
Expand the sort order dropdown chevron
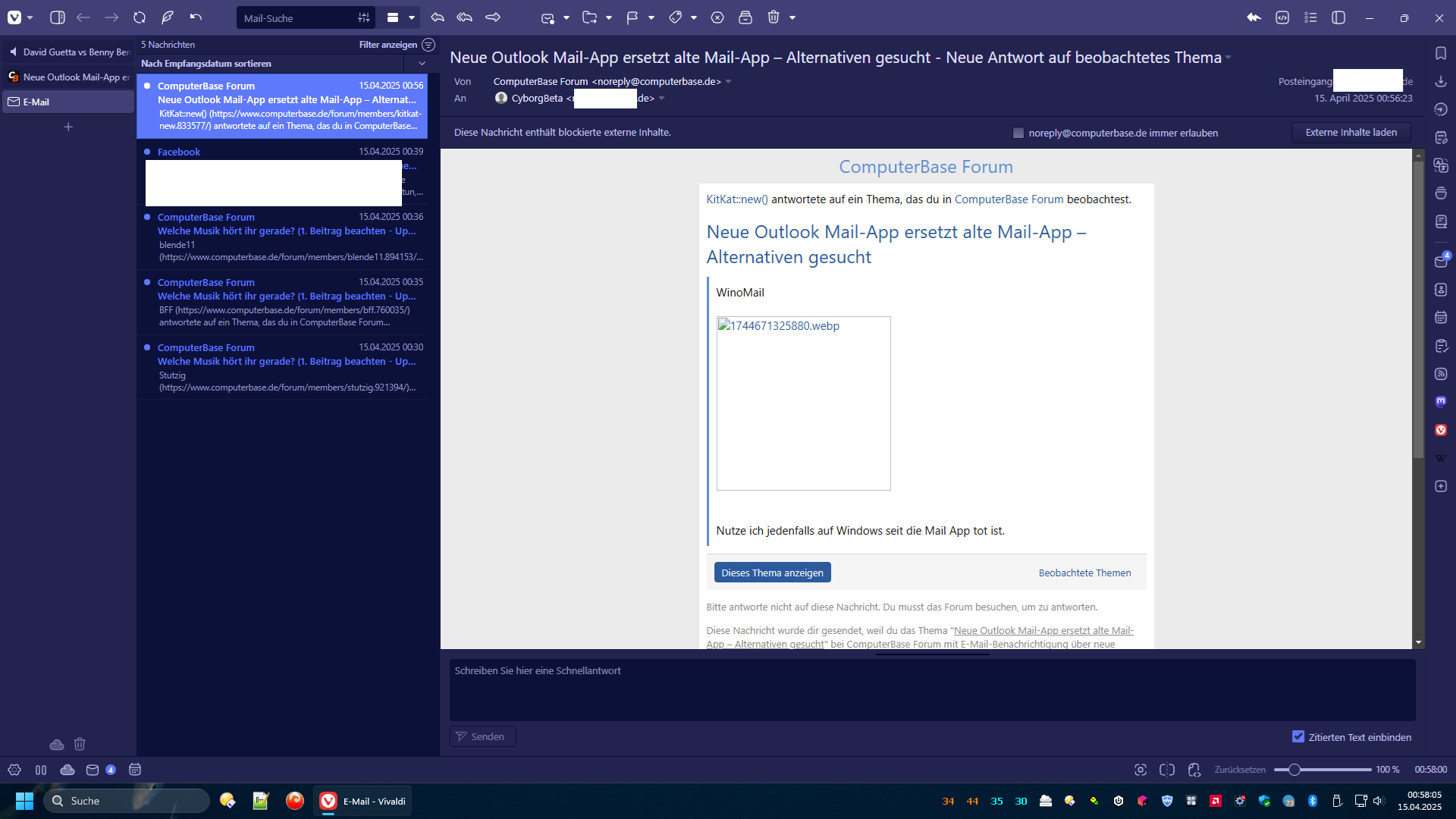pos(422,64)
